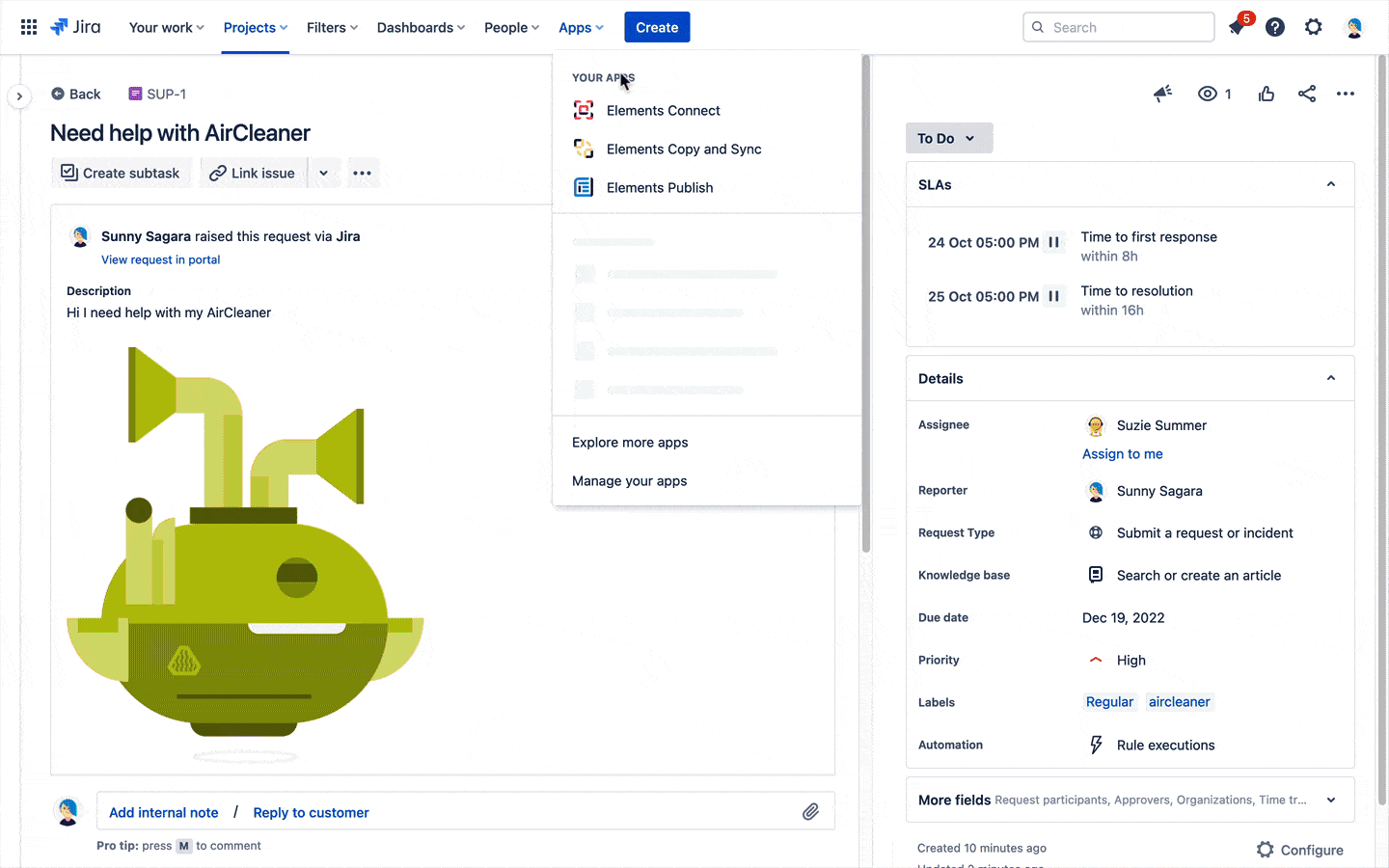Click the blue Create button

pyautogui.click(x=657, y=27)
